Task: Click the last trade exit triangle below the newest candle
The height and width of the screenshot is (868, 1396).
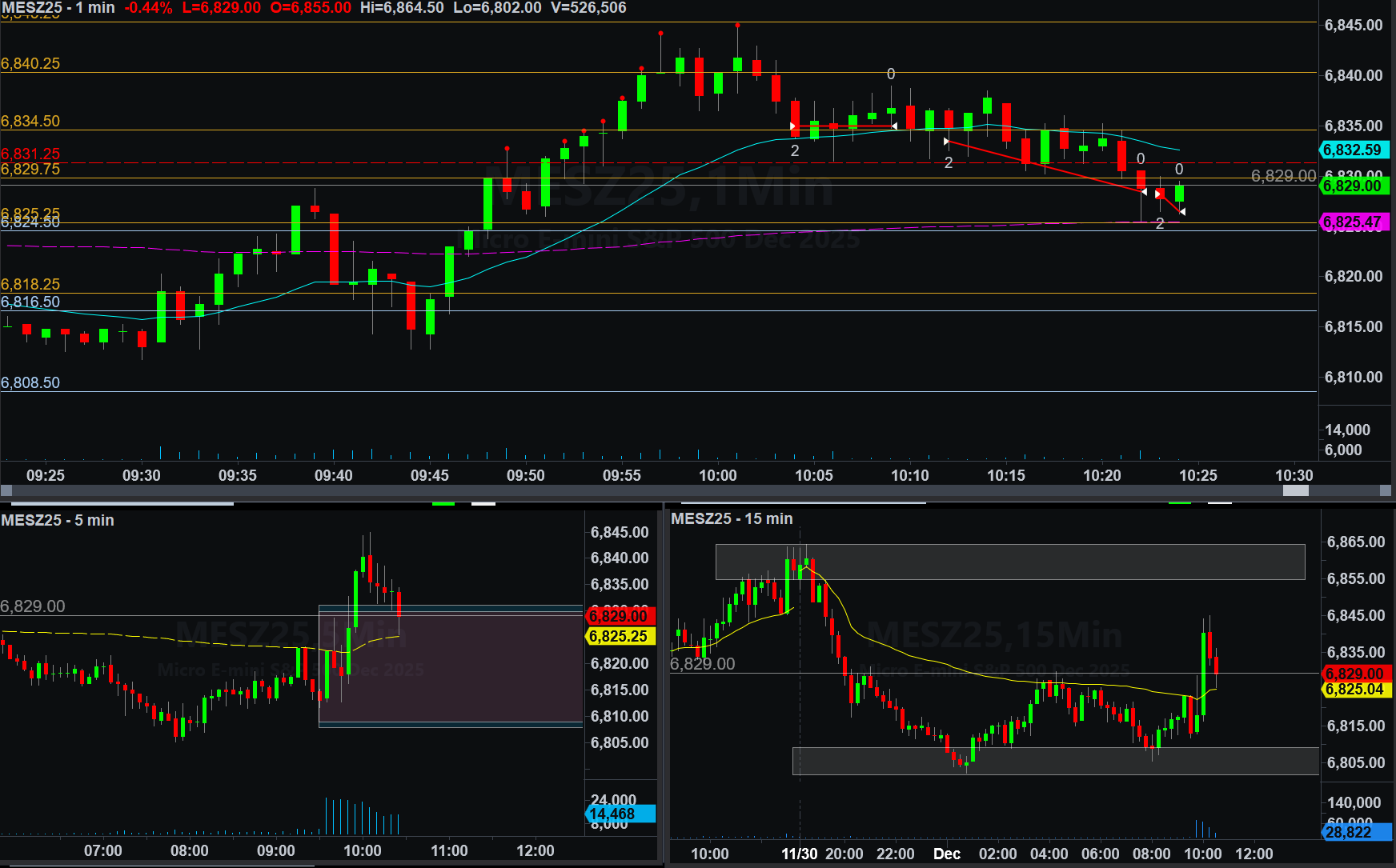Action: pyautogui.click(x=1182, y=212)
